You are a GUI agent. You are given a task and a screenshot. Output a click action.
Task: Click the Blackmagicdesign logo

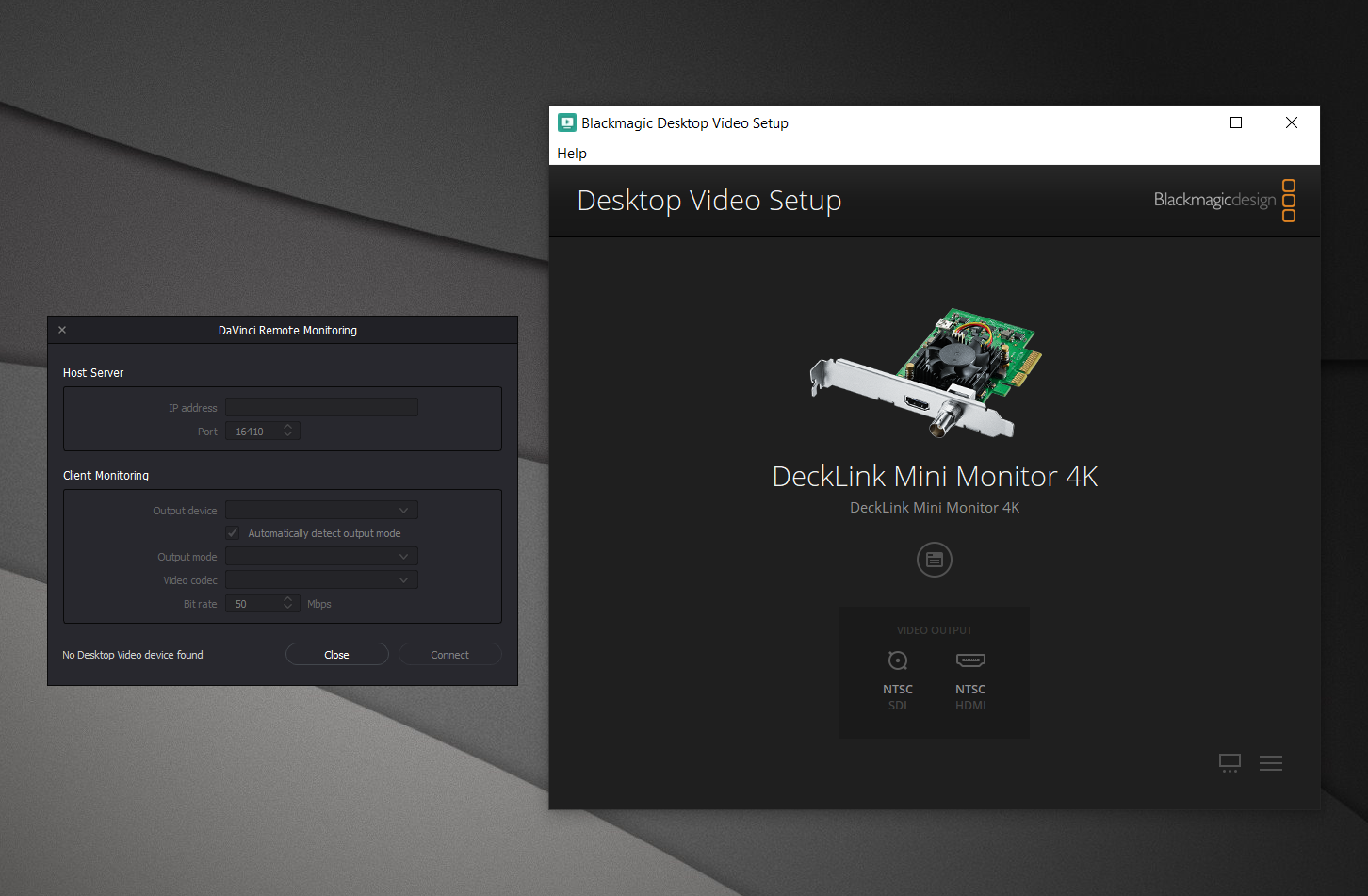(1225, 200)
